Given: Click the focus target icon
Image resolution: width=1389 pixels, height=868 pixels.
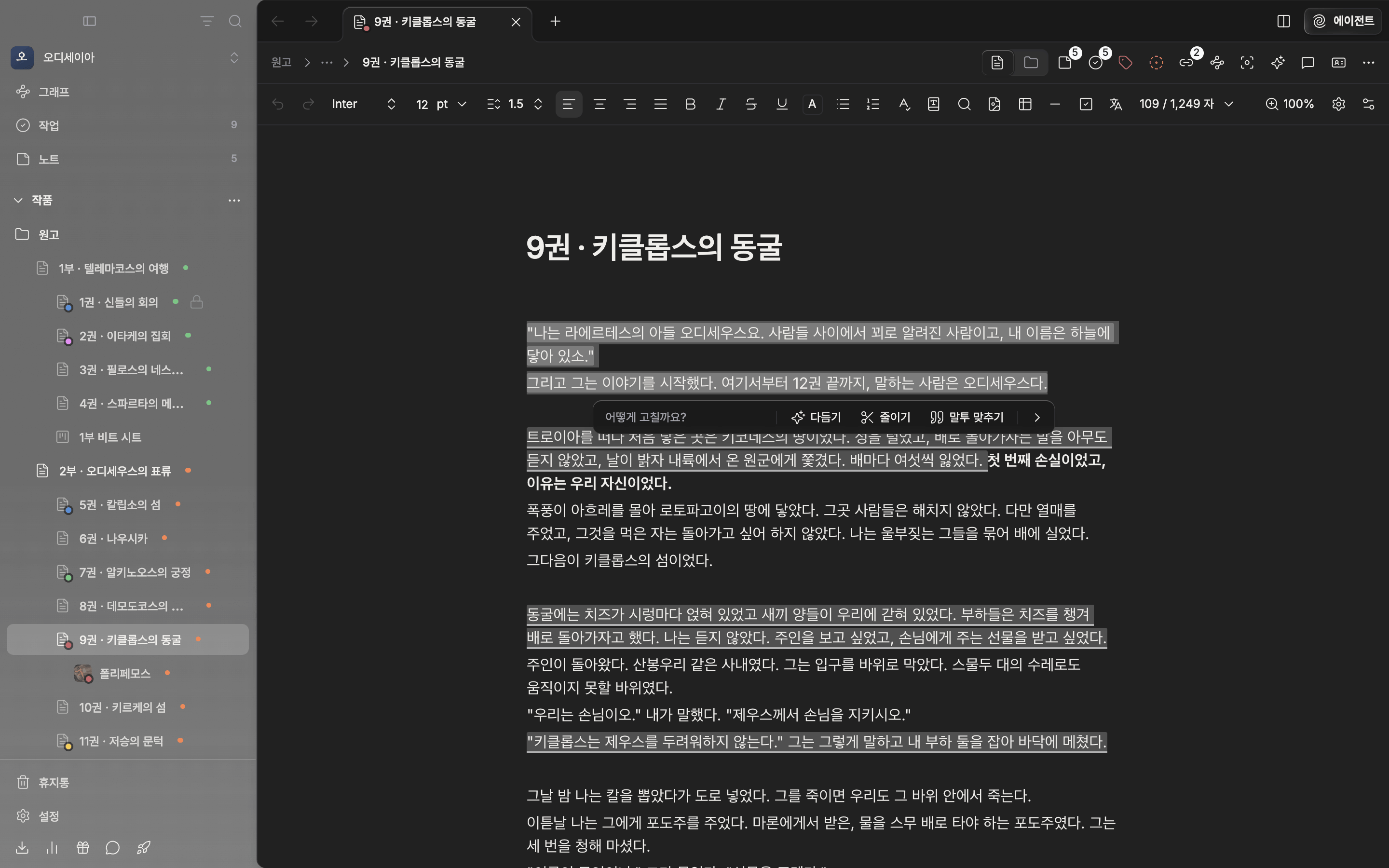Looking at the screenshot, I should point(1247,63).
